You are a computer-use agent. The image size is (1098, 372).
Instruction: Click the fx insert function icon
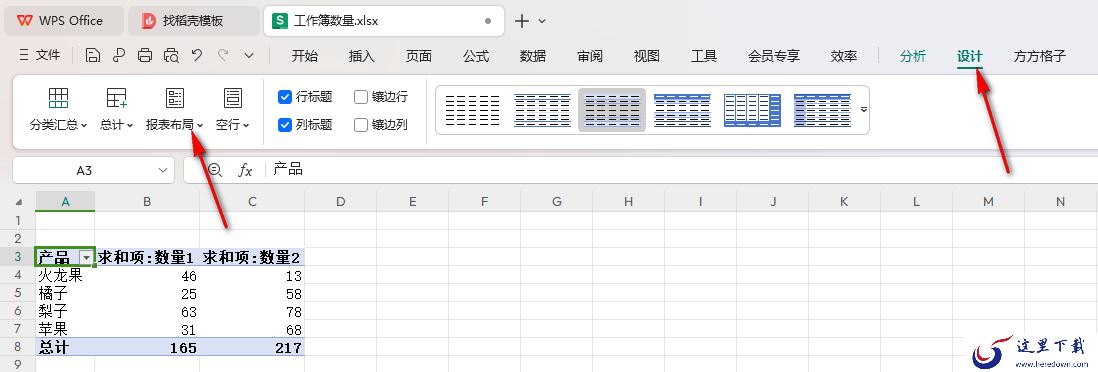(x=245, y=170)
